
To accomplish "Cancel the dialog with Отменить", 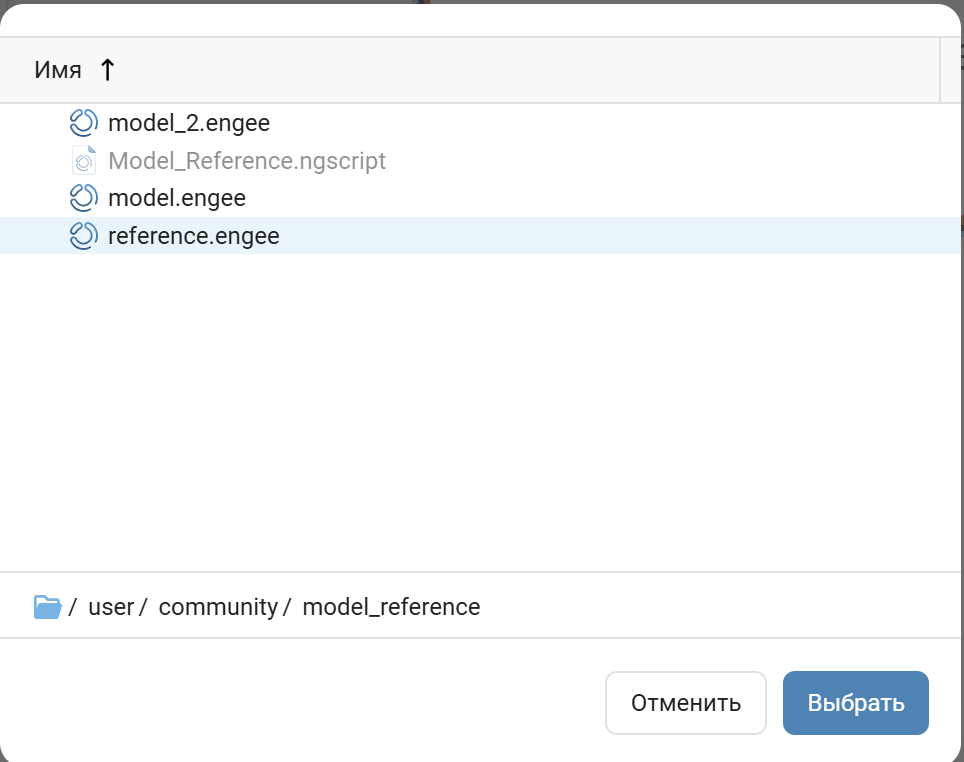I will (x=685, y=702).
